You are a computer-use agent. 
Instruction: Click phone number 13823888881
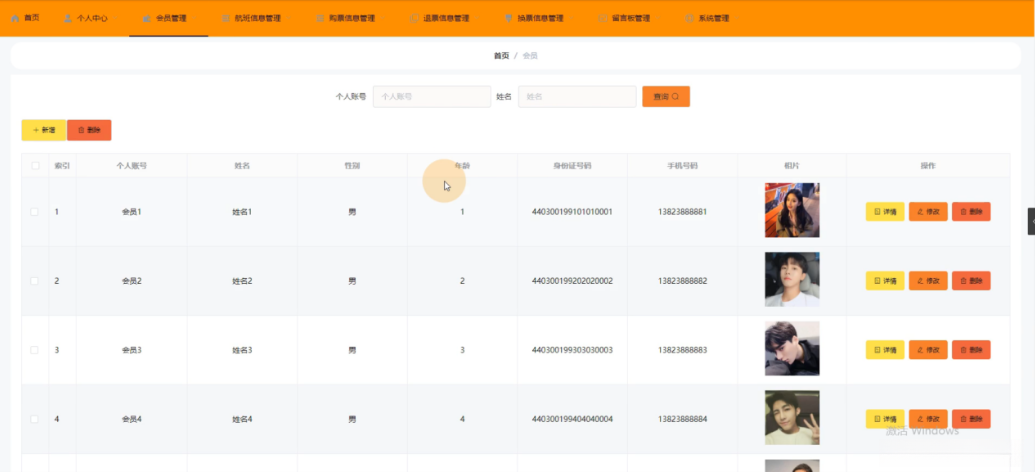(683, 212)
